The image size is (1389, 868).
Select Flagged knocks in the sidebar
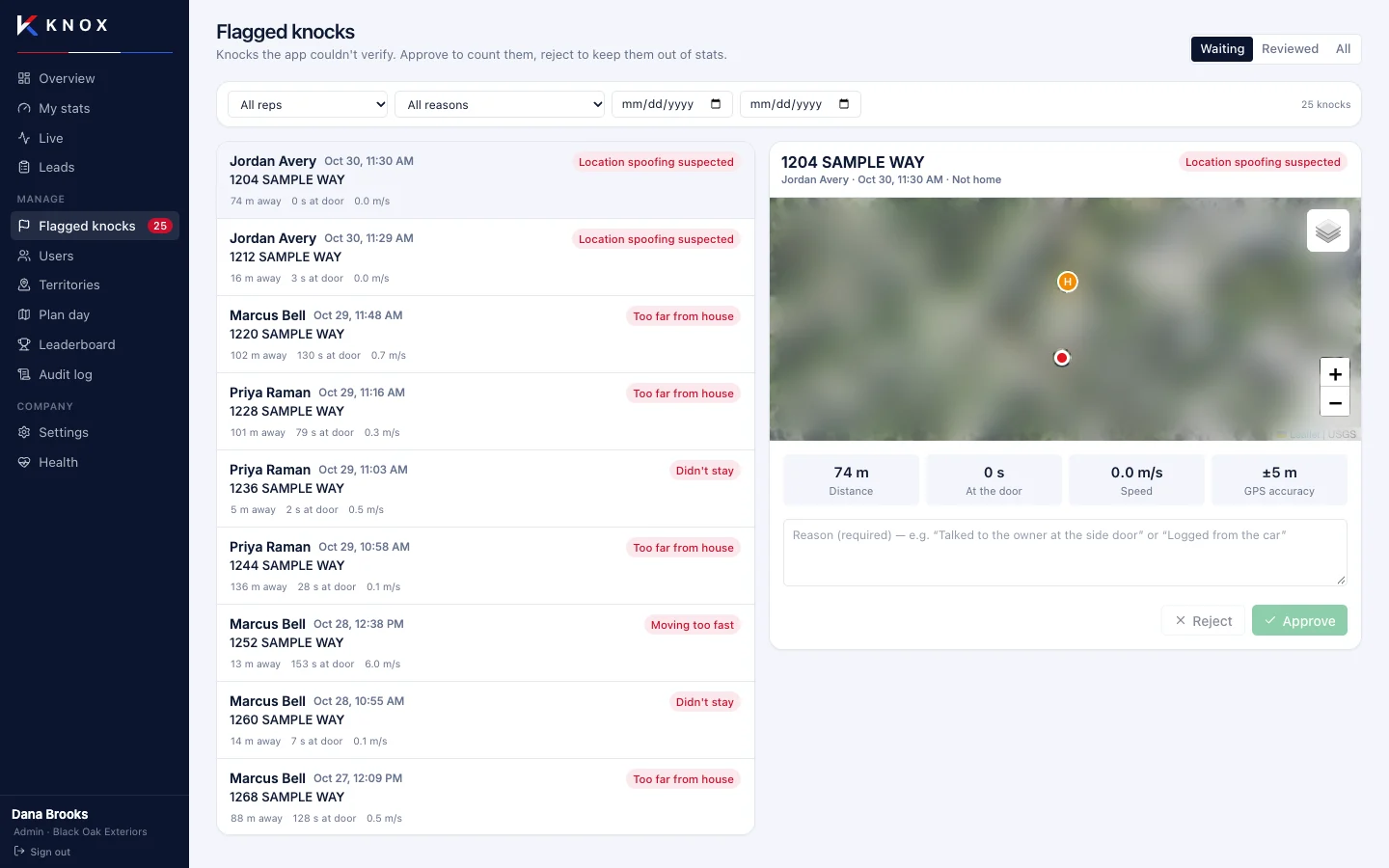click(95, 226)
